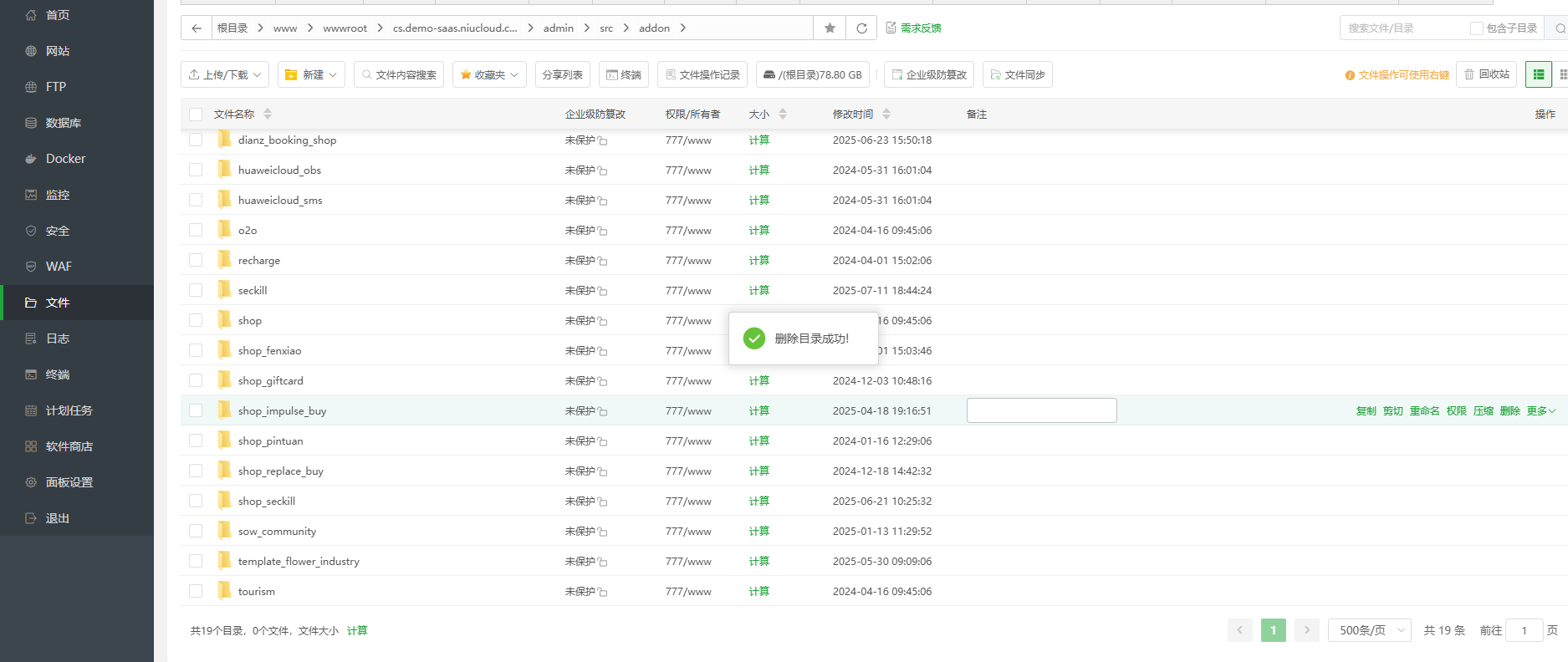Open the WAF sidebar item
Viewport: 1568px width, 662px height.
tap(59, 267)
